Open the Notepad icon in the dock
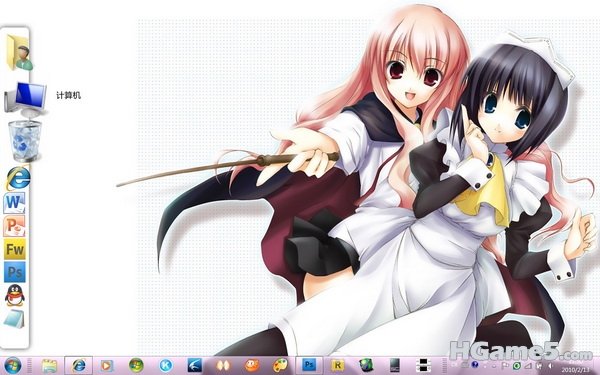The width and height of the screenshot is (600, 375). pos(15,319)
